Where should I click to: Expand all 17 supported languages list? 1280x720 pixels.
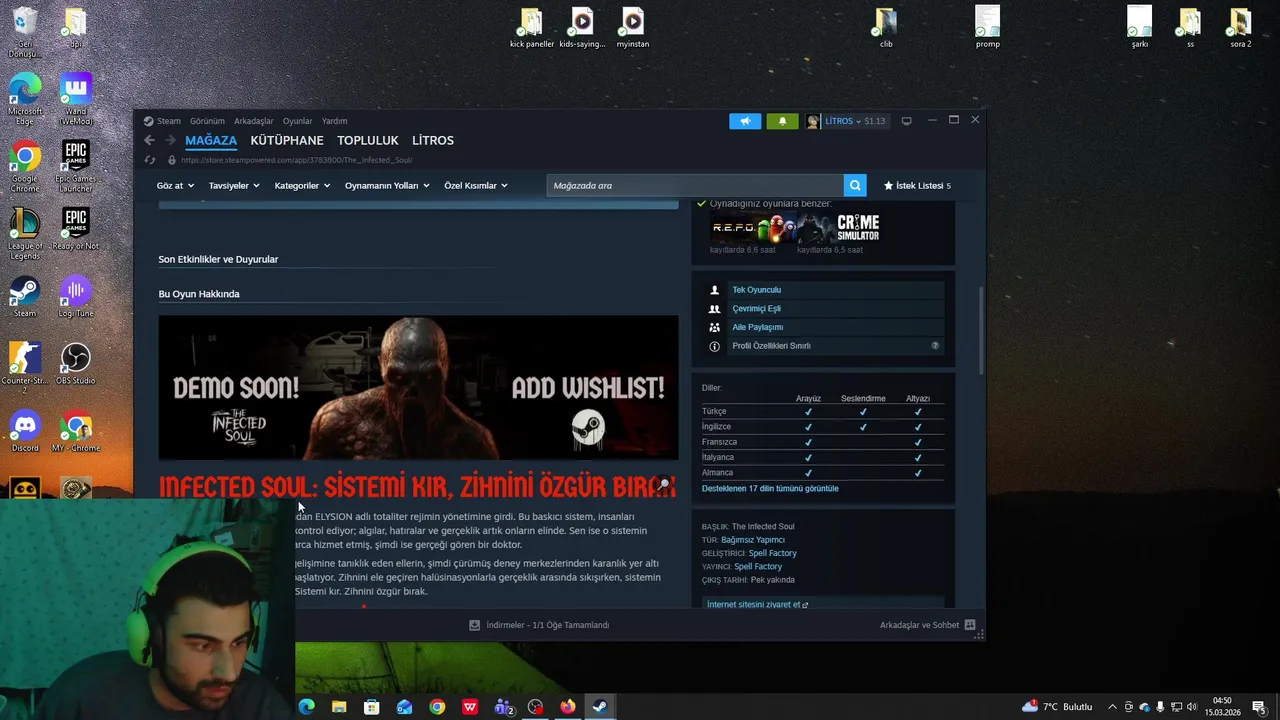tap(770, 488)
